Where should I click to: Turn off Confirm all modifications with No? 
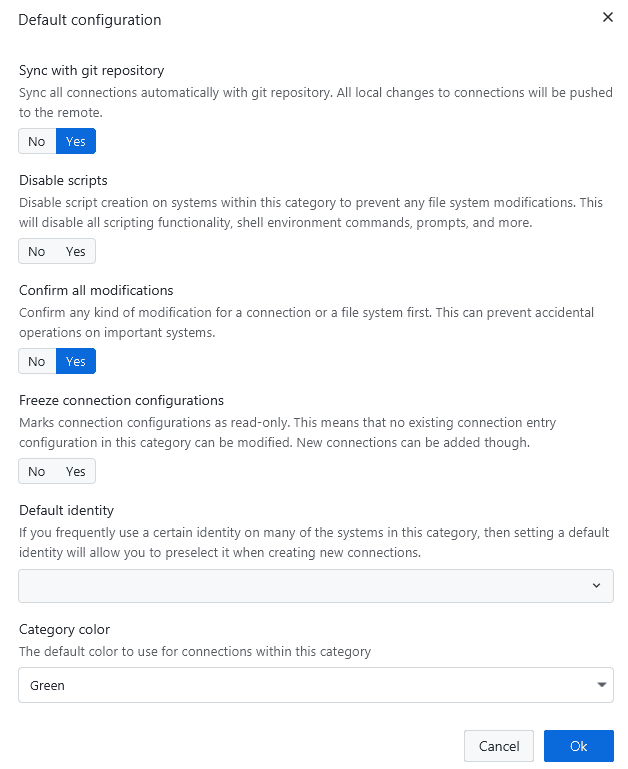[37, 362]
